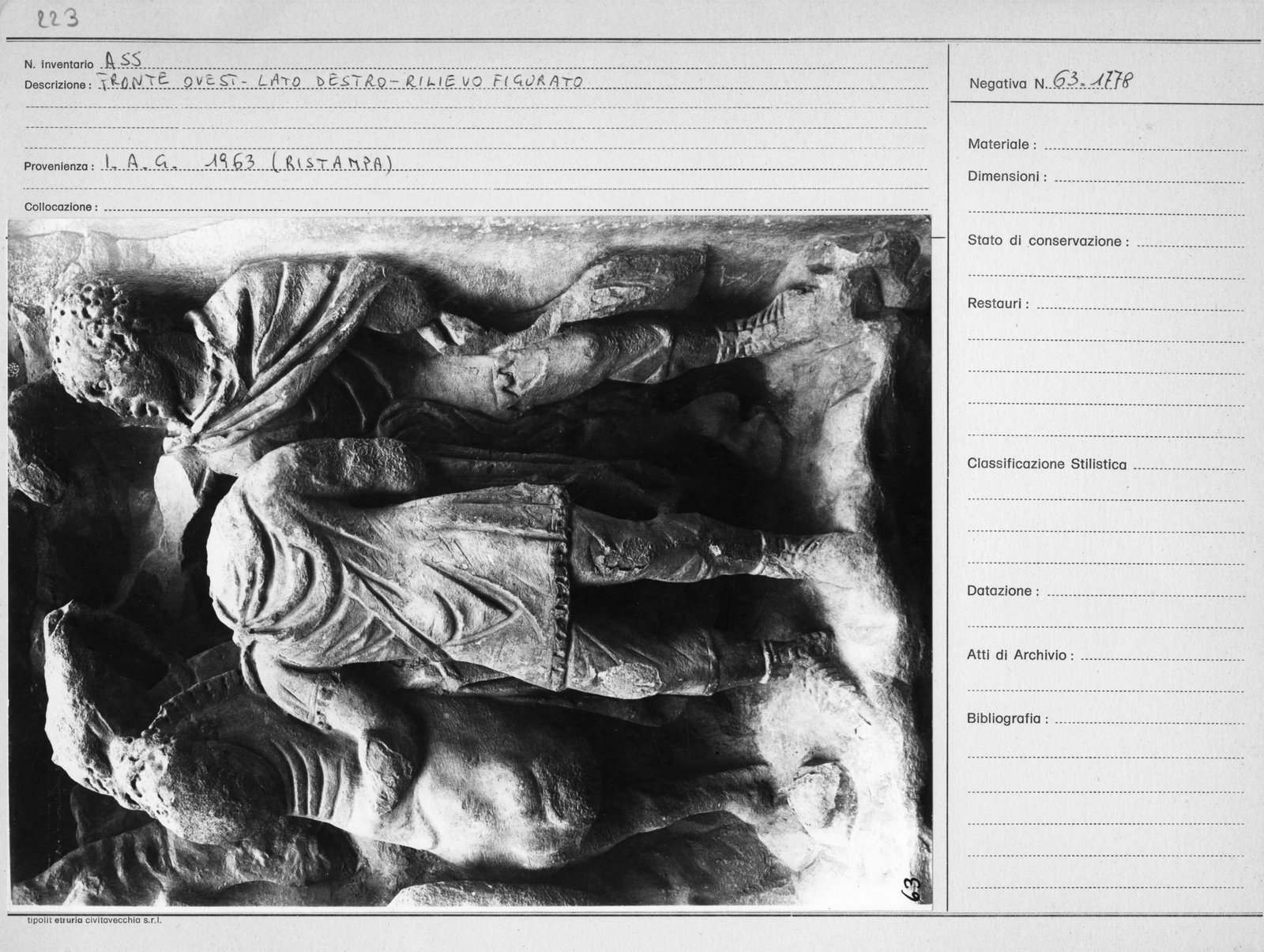
Task: Click the Stato di conservazione label
Action: [x=1048, y=241]
